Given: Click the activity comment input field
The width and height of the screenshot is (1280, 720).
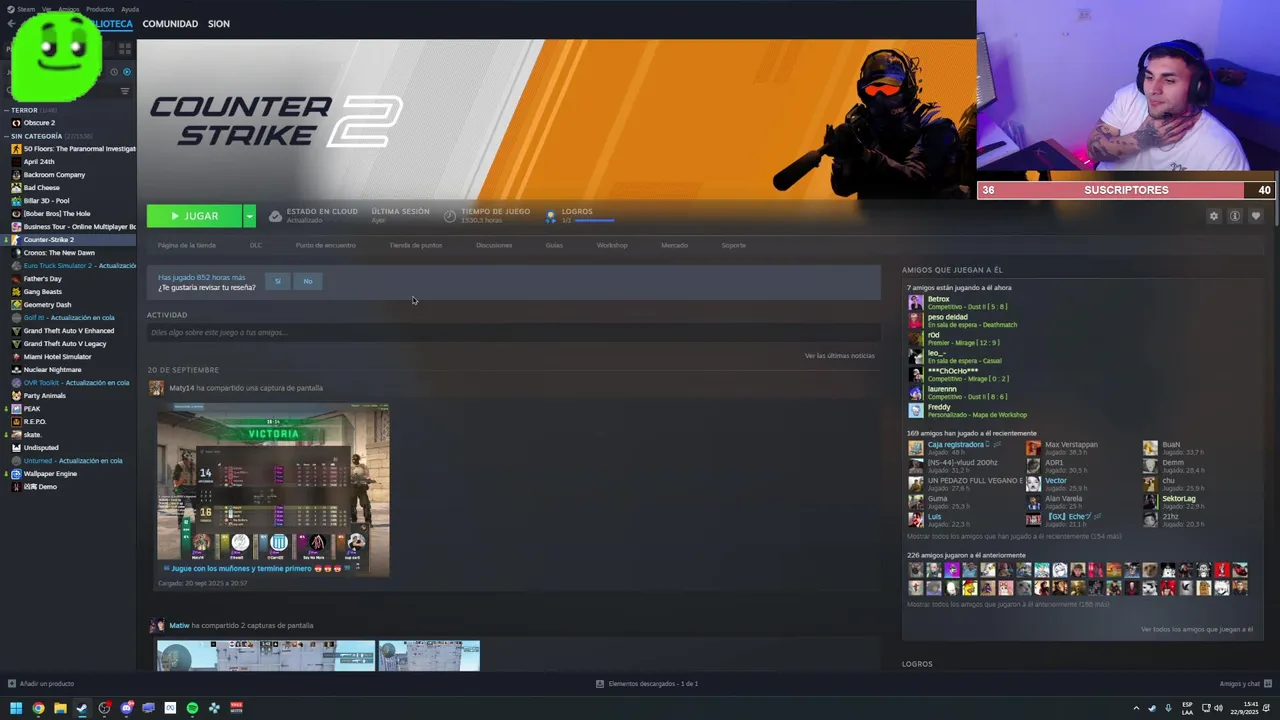Looking at the screenshot, I should coord(514,332).
